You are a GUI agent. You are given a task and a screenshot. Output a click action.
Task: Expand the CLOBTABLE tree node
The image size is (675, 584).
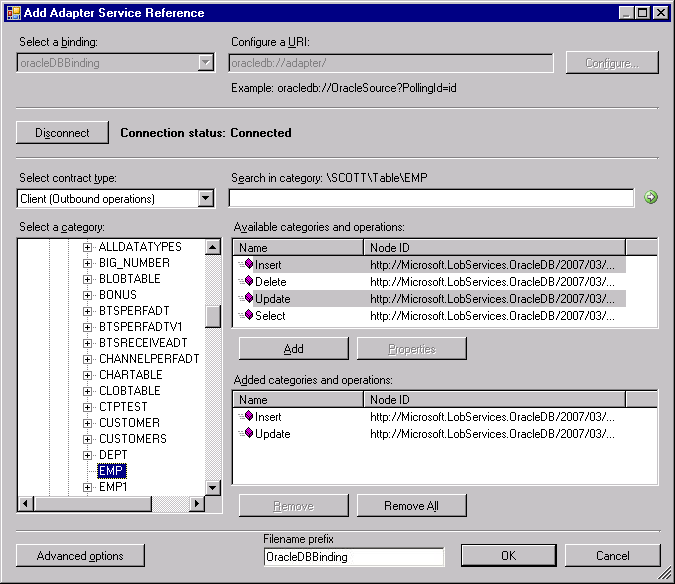coord(87,391)
